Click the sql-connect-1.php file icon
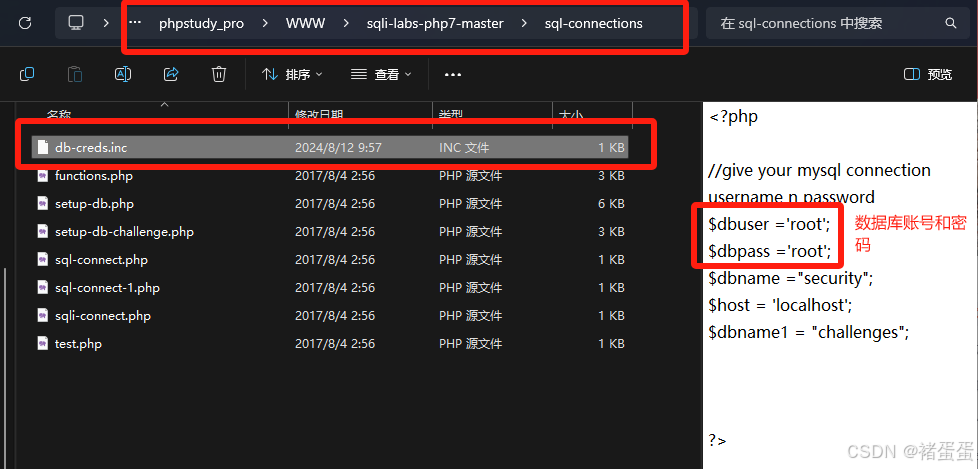This screenshot has width=978, height=469. (x=42, y=288)
